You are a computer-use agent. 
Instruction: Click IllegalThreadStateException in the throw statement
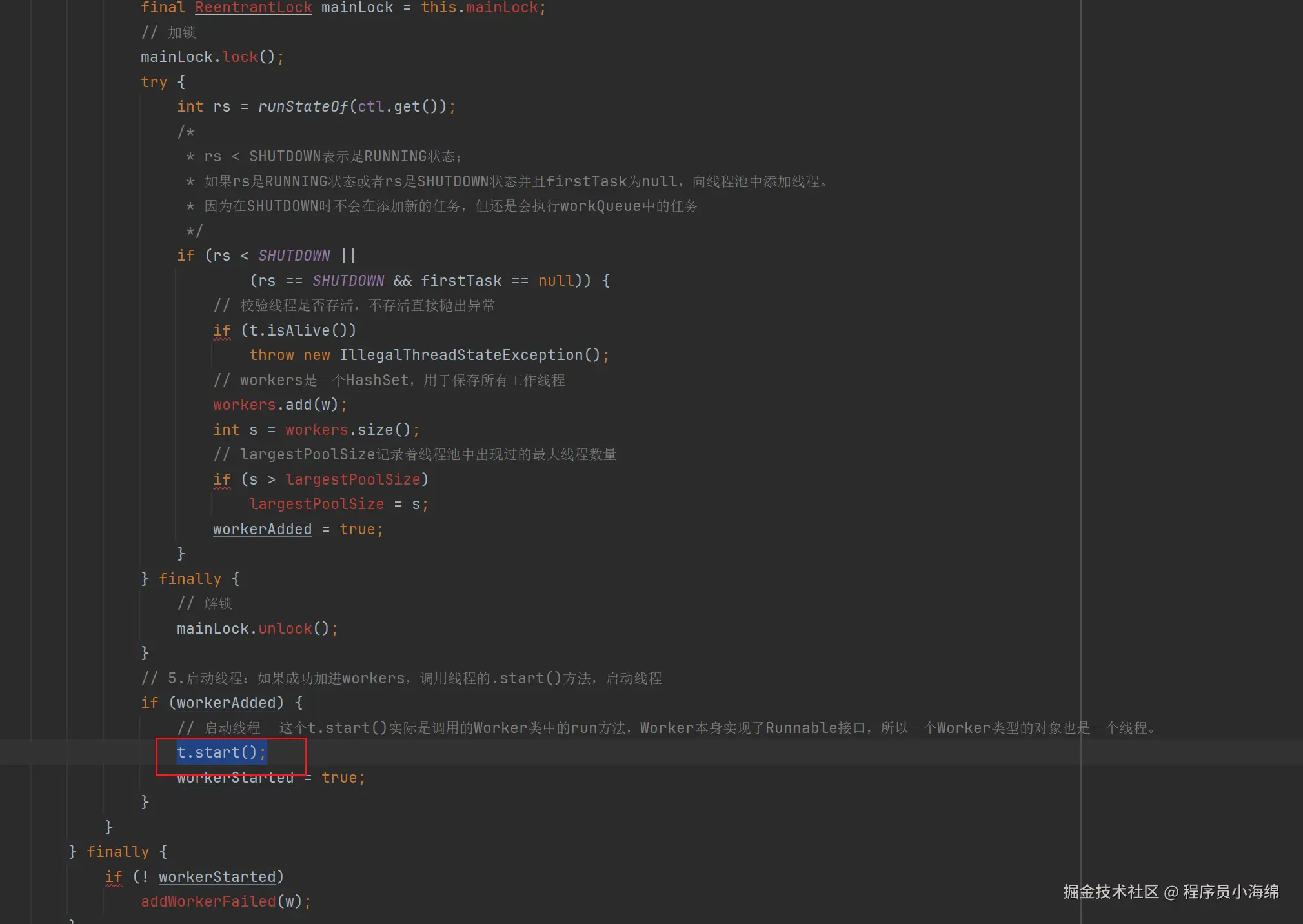[461, 356]
